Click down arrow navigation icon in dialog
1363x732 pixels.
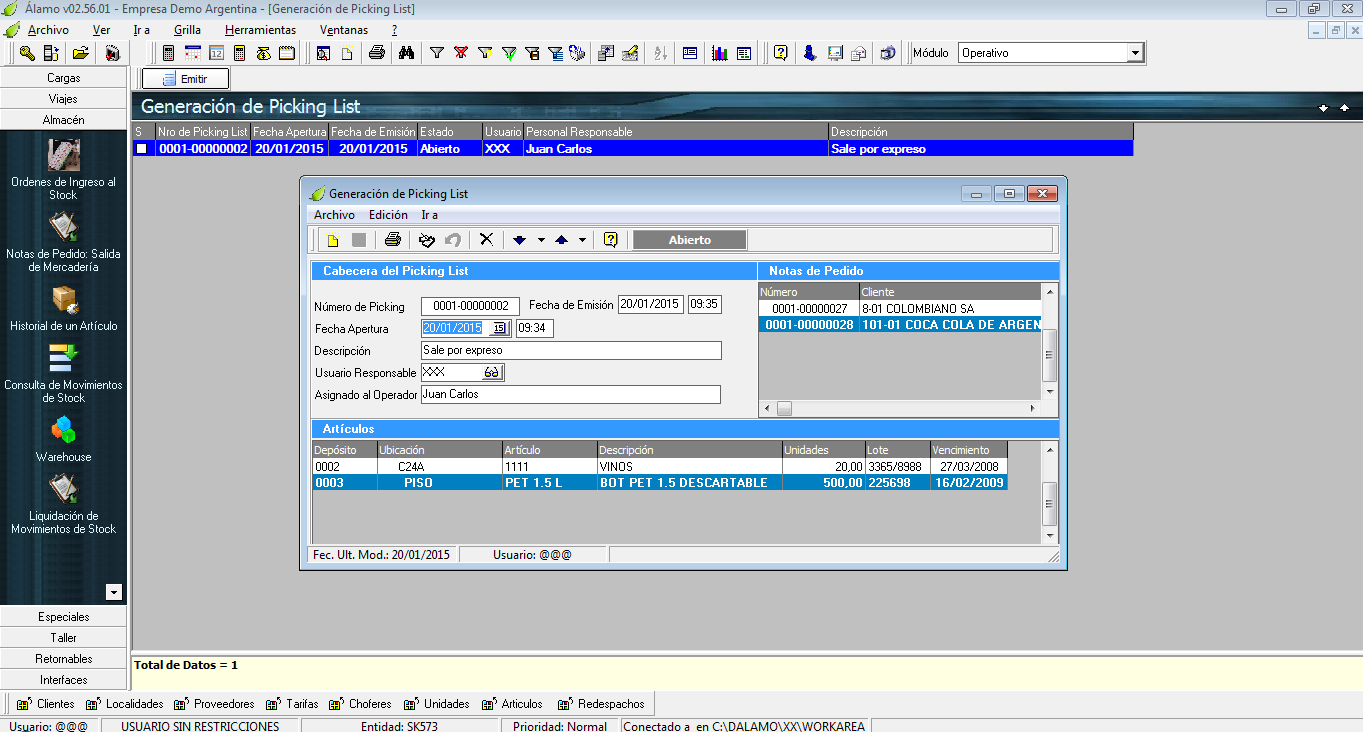(519, 240)
